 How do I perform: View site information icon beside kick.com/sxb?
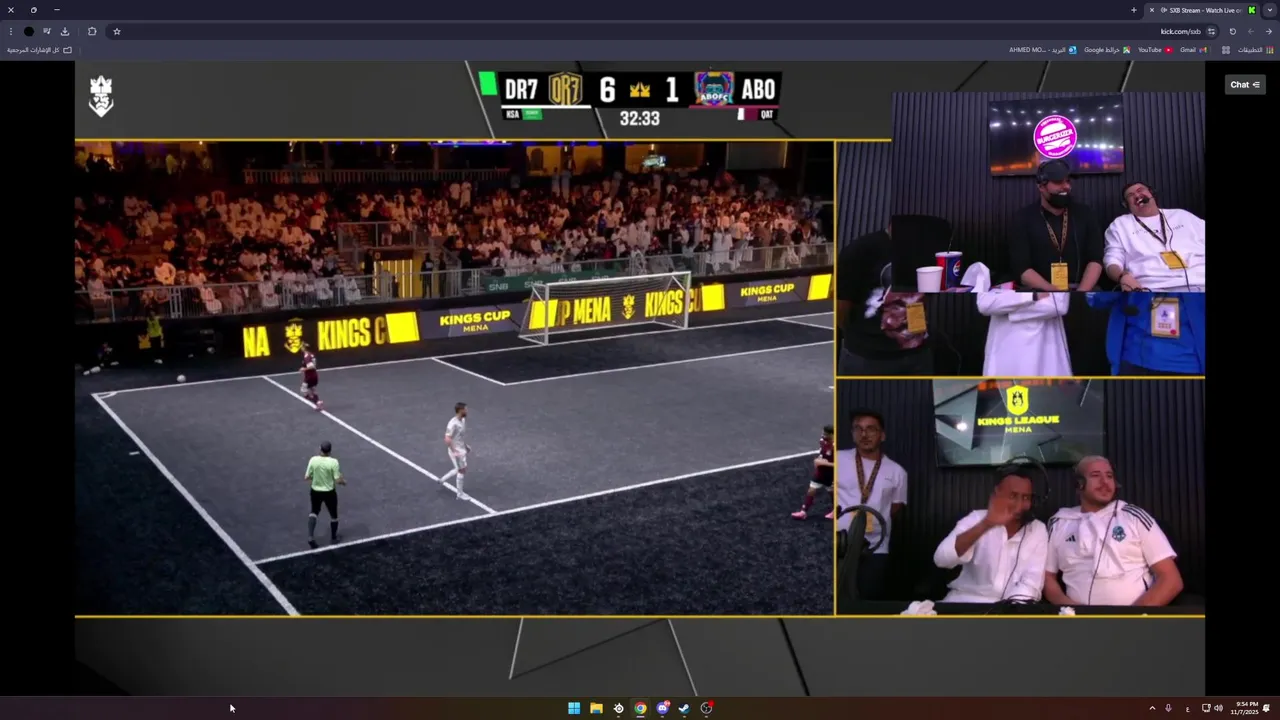pos(1211,31)
